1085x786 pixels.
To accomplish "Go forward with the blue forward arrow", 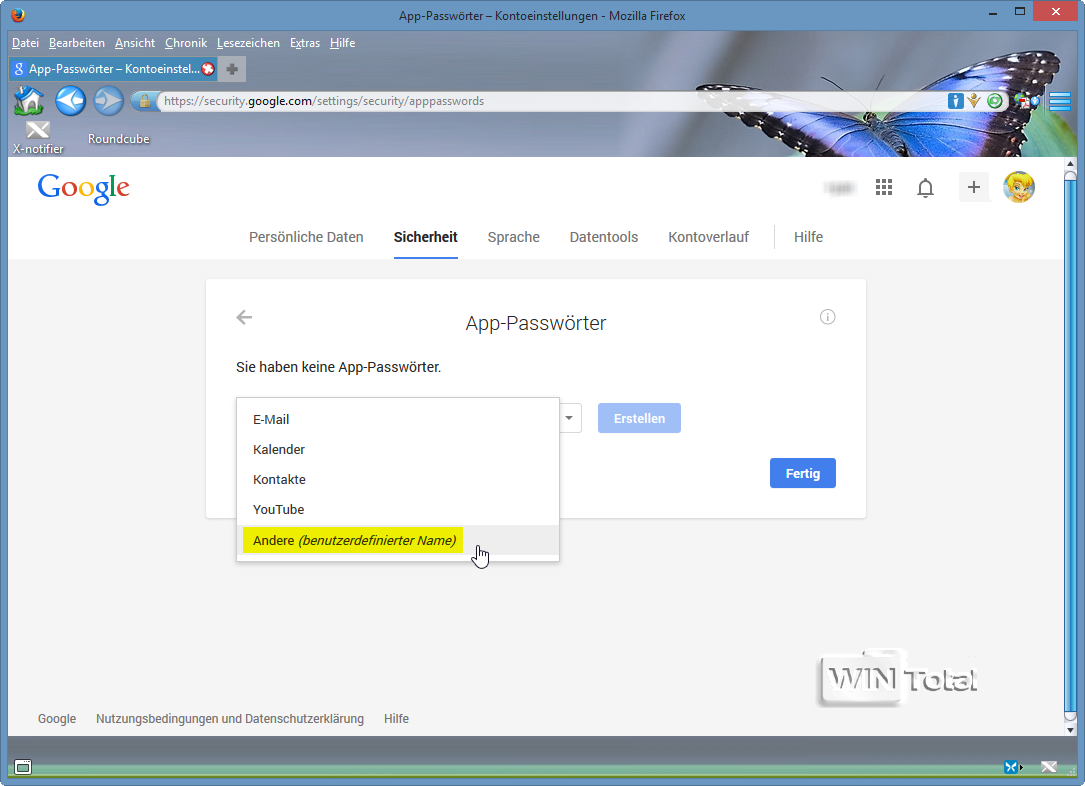I will [x=109, y=101].
